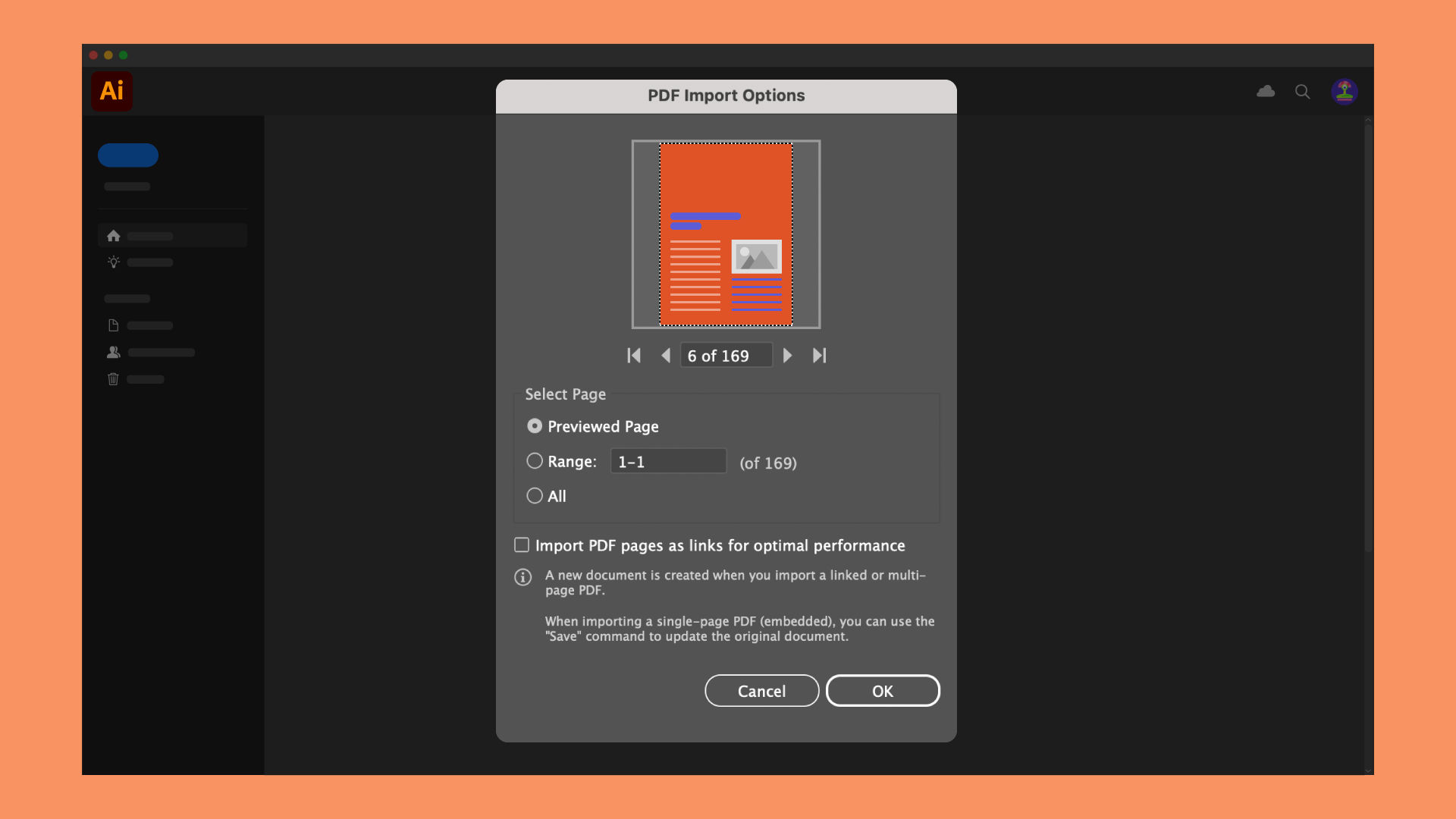1456x819 pixels.
Task: Click the next page navigation icon
Action: point(787,355)
